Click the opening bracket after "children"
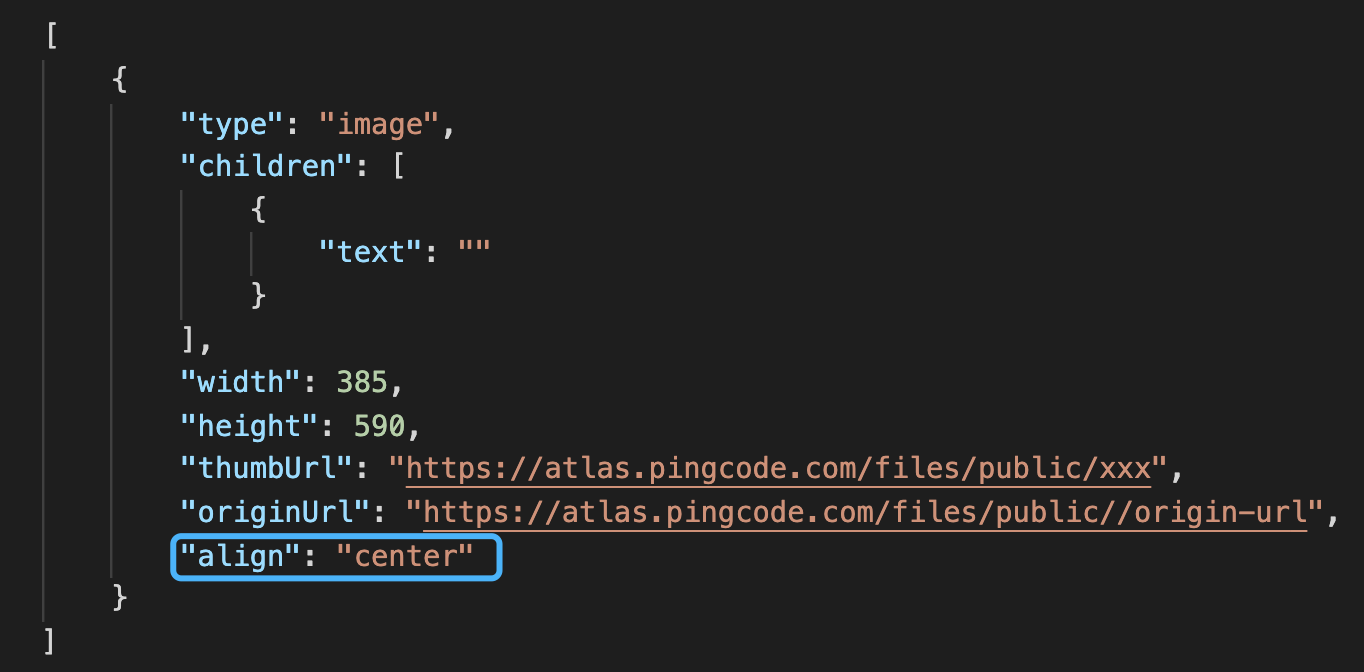 [397, 166]
